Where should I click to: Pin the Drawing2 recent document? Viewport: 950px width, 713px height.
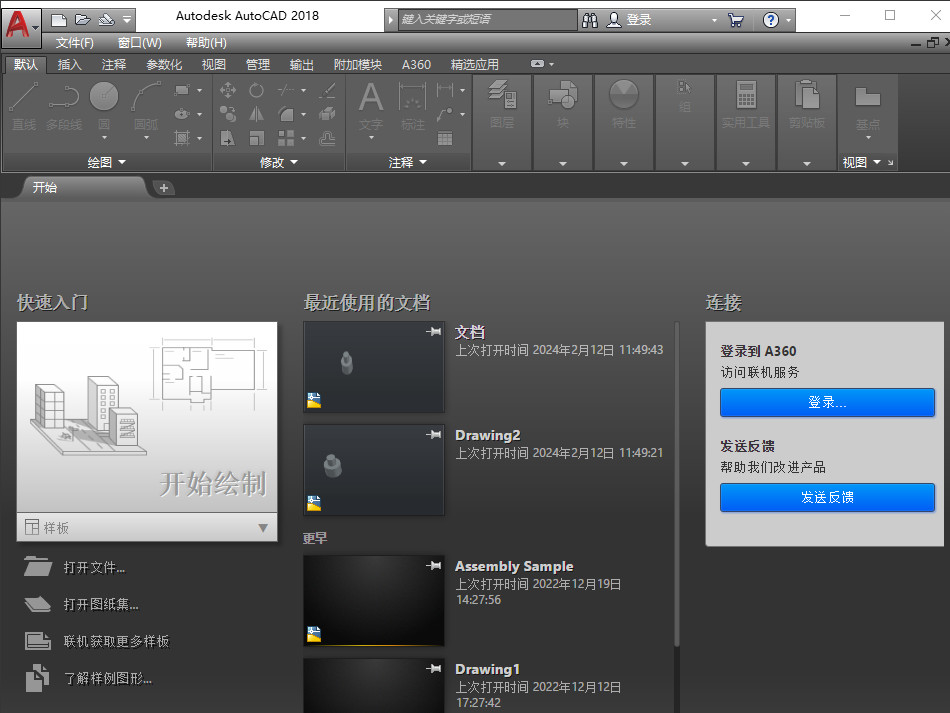click(x=433, y=434)
